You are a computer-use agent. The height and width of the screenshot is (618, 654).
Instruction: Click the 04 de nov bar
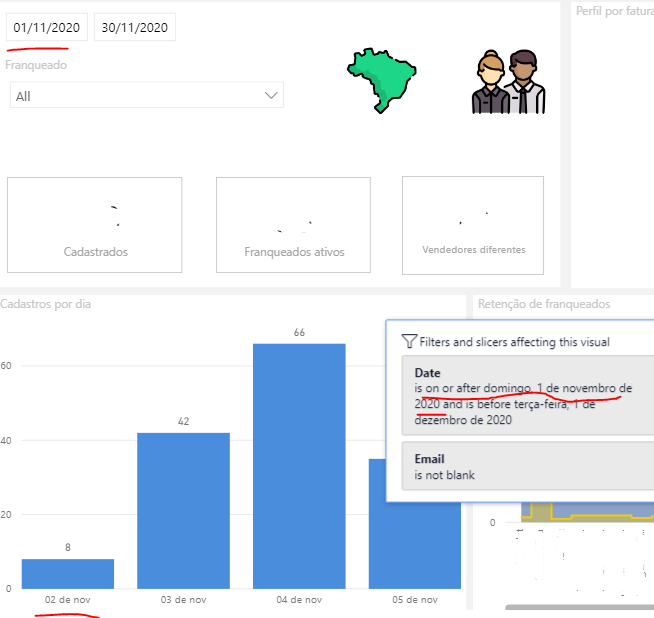click(299, 466)
